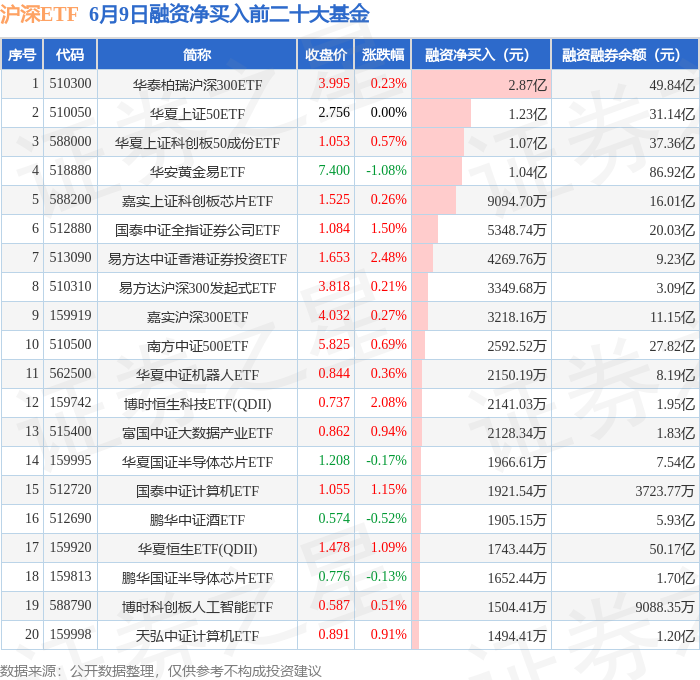Click the 6月9日融资净买入前二十大基金 heading
Screen dimensions: 700x680
229,14
